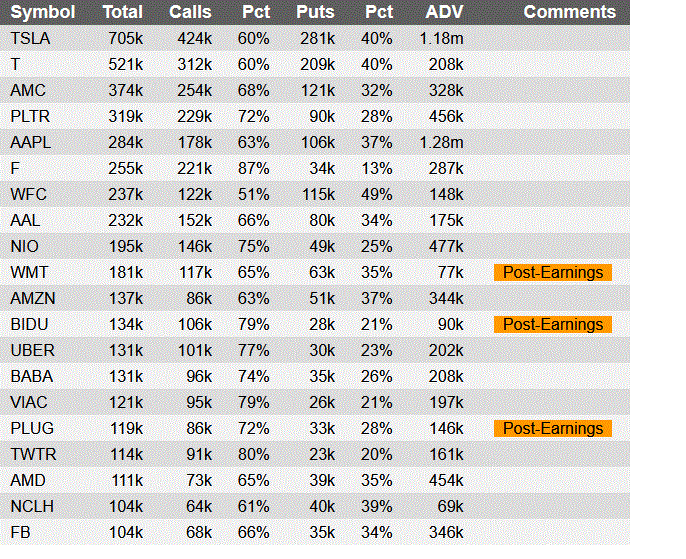Select the Total column header
Viewport: 686px width, 559px height.
click(x=122, y=12)
